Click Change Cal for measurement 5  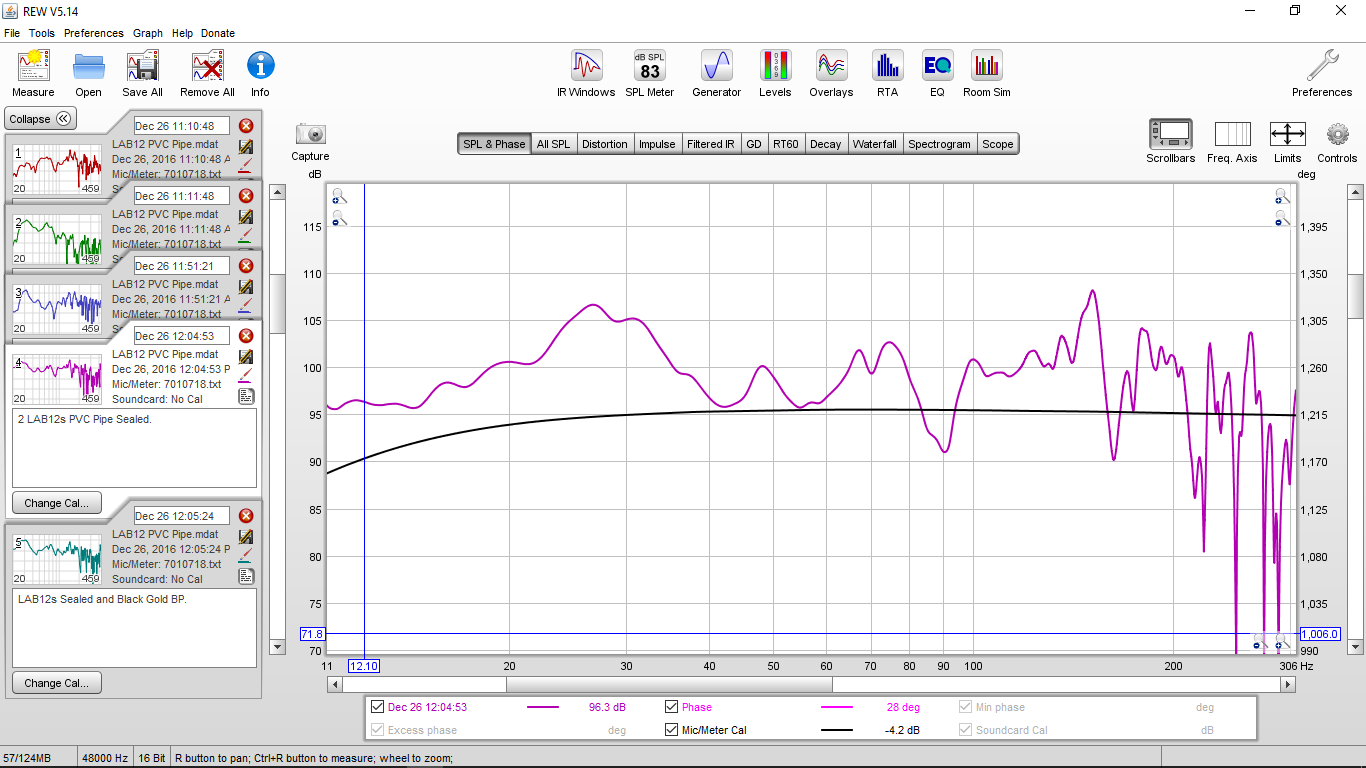57,683
